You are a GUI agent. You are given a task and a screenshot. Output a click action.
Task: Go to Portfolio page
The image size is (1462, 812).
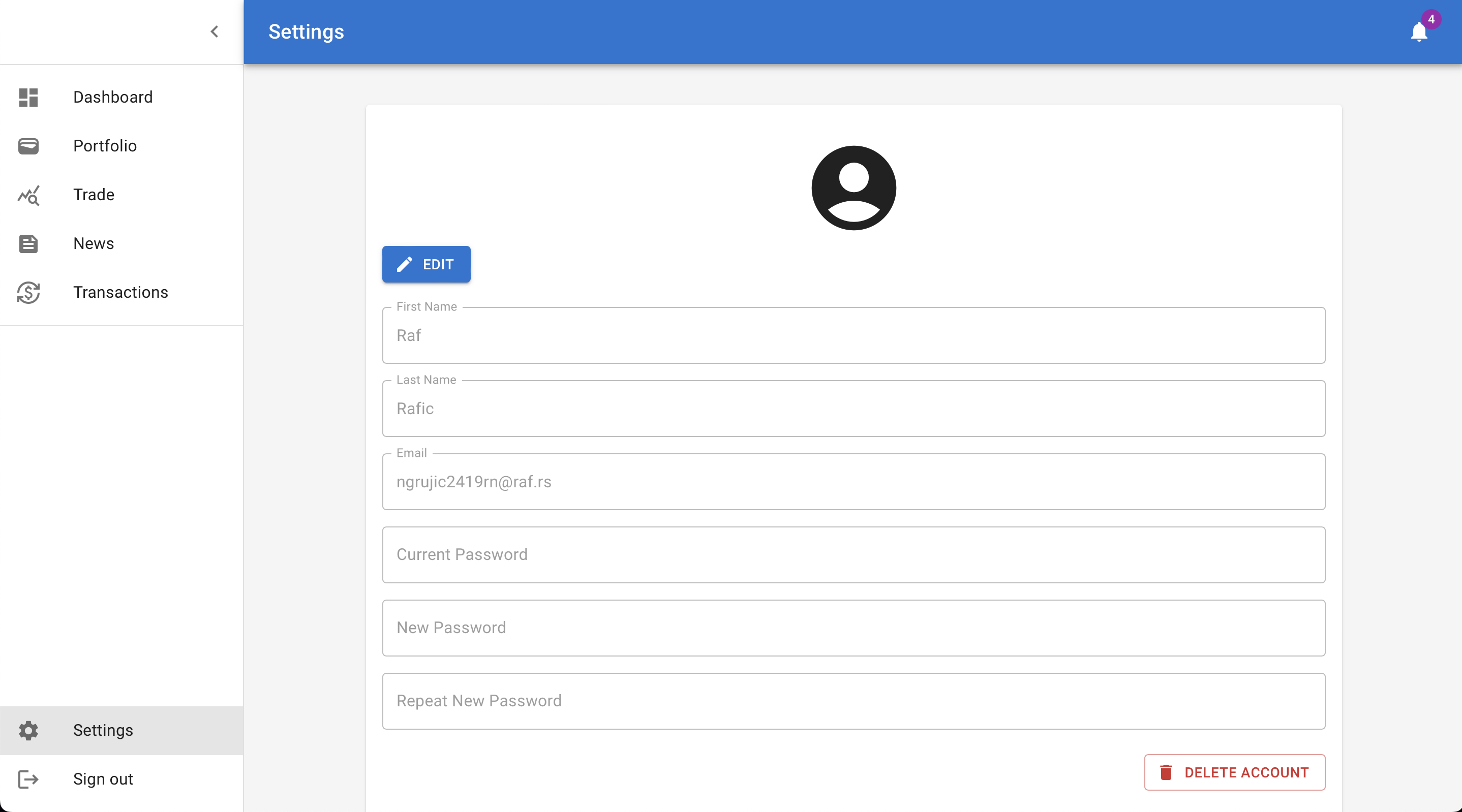point(121,146)
